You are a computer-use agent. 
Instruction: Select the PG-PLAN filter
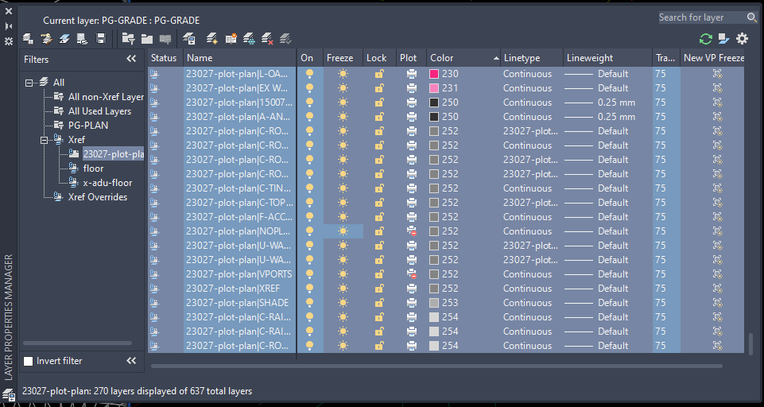(x=88, y=125)
